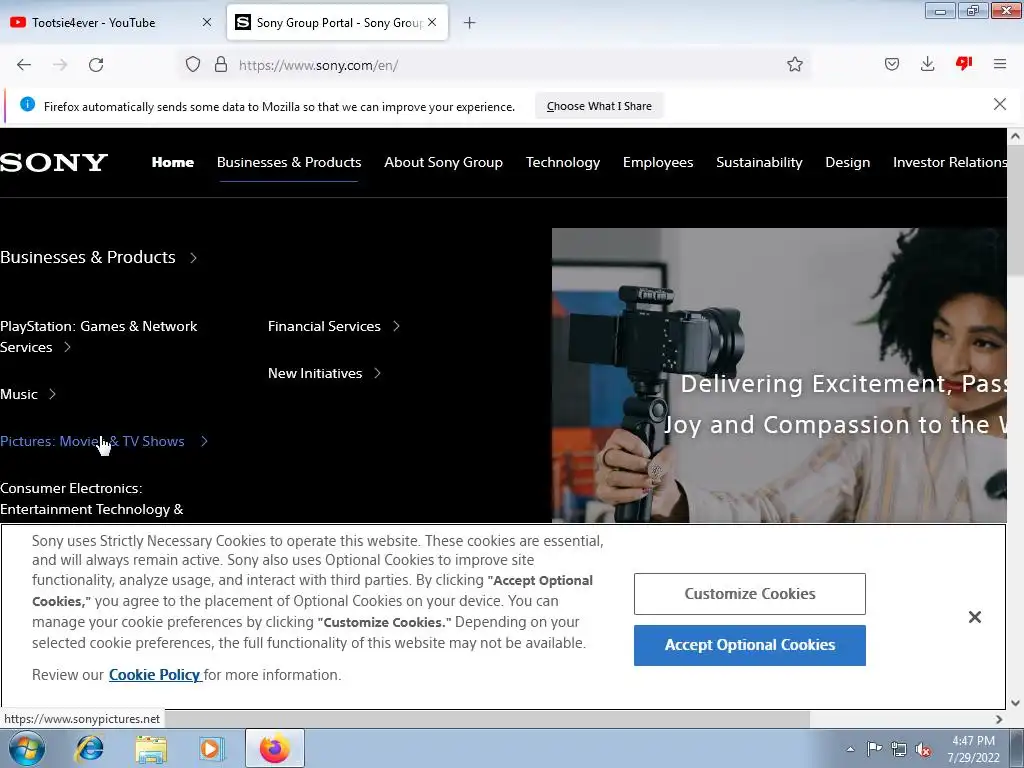
Task: Open Windows Media Player from taskbar
Action: coord(212,749)
